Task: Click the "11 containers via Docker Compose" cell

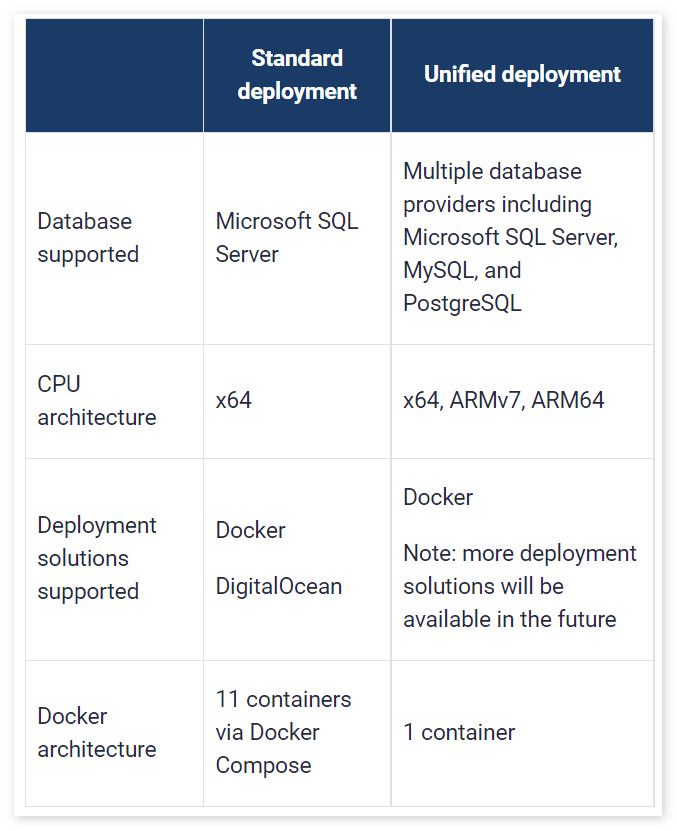Action: click(x=283, y=733)
